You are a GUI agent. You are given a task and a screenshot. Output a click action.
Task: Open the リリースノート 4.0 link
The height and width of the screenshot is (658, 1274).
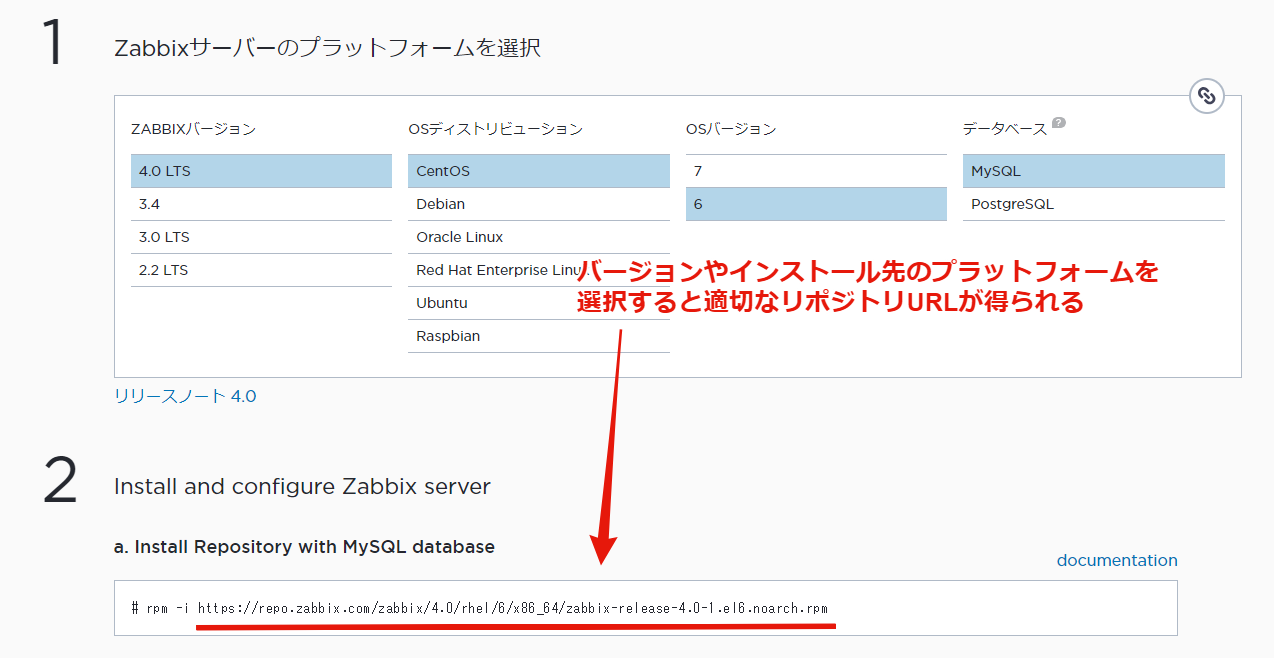pyautogui.click(x=185, y=396)
